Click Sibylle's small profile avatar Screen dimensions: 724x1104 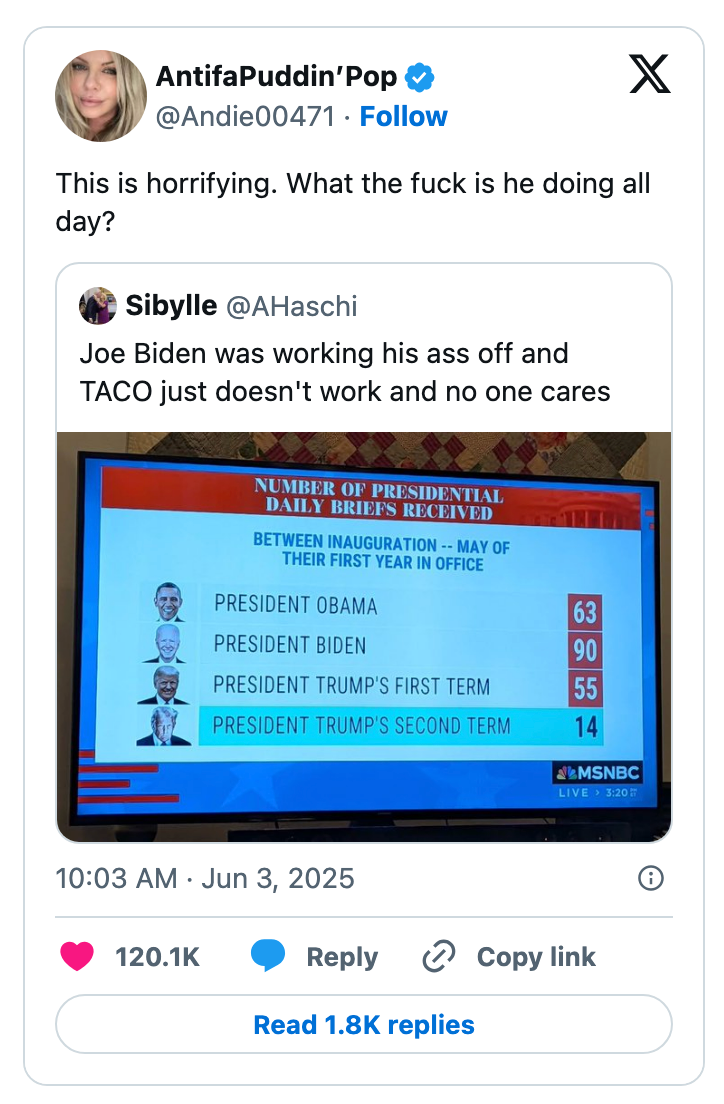(x=97, y=306)
